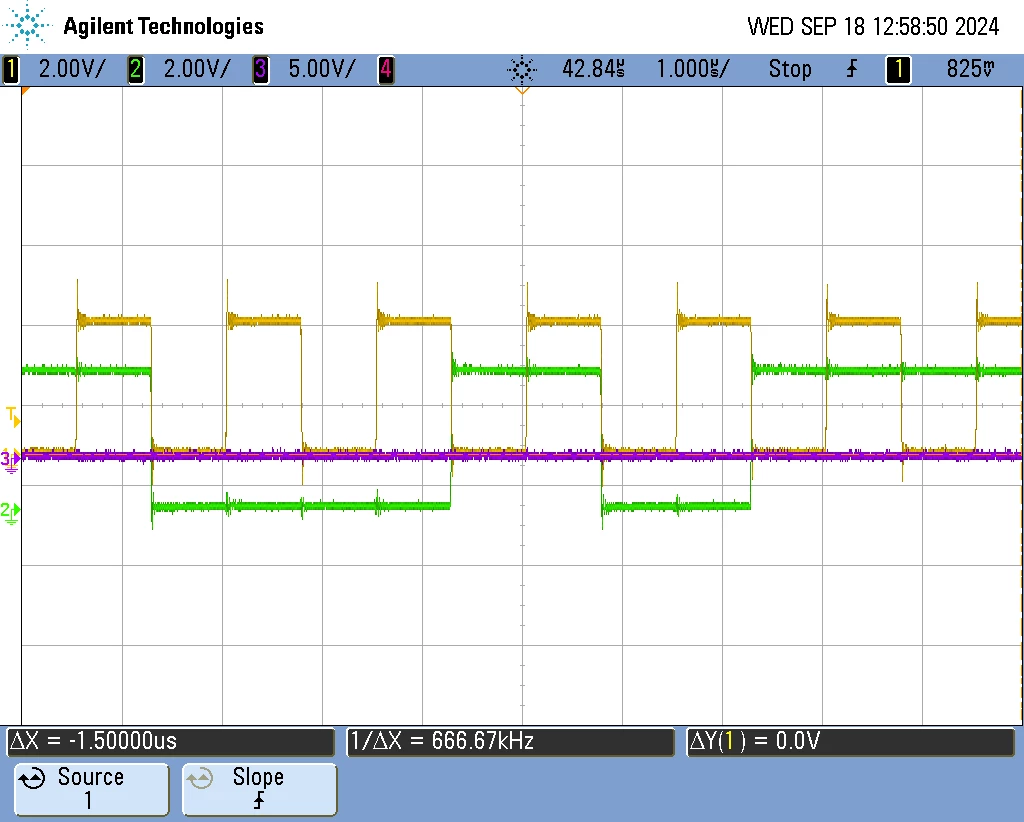Click the Agilent Technologies starburst logo
Screen dimensions: 1024x822
coord(27,25)
